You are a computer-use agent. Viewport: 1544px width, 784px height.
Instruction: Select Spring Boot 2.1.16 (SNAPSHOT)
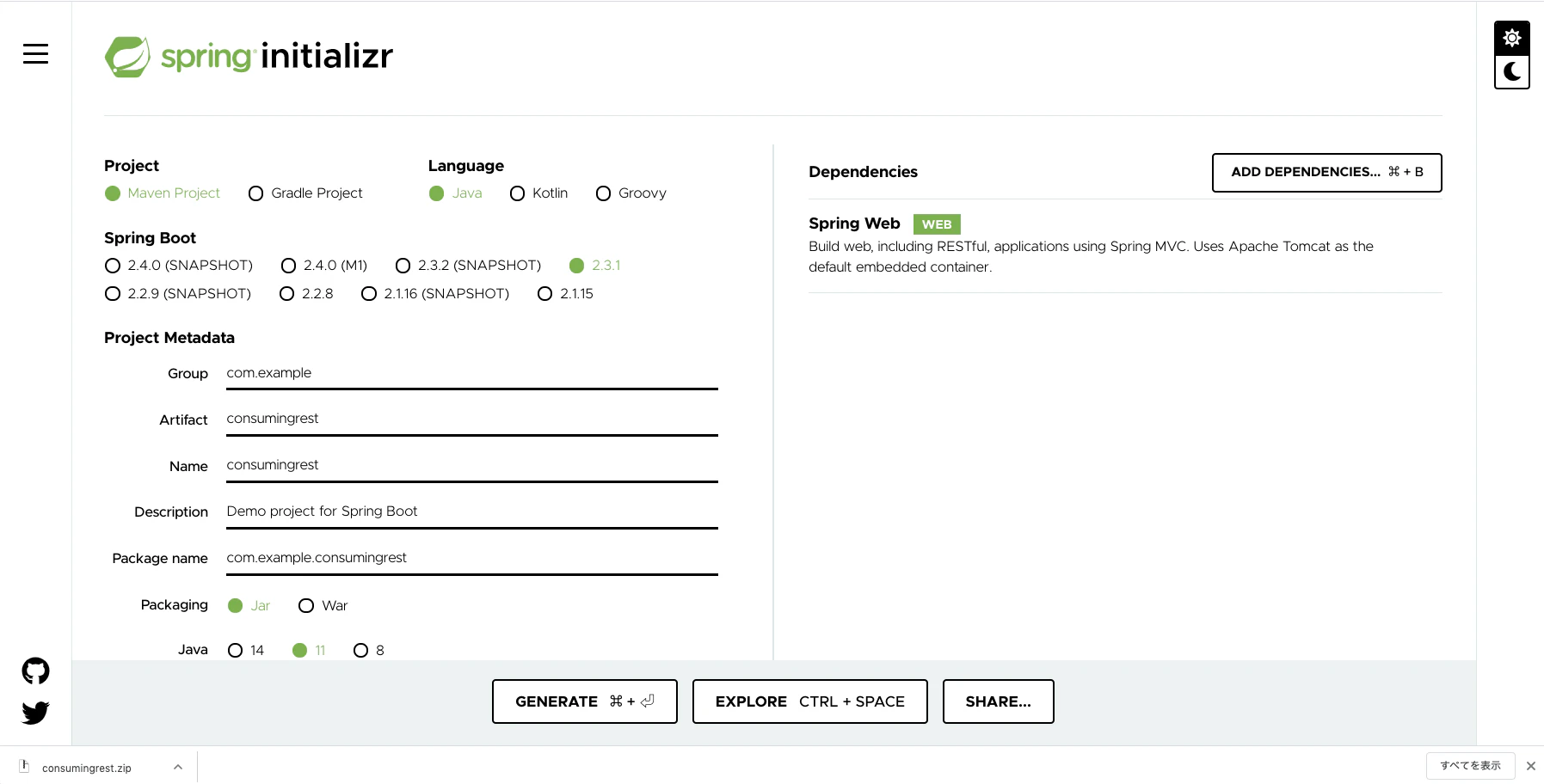click(x=435, y=294)
